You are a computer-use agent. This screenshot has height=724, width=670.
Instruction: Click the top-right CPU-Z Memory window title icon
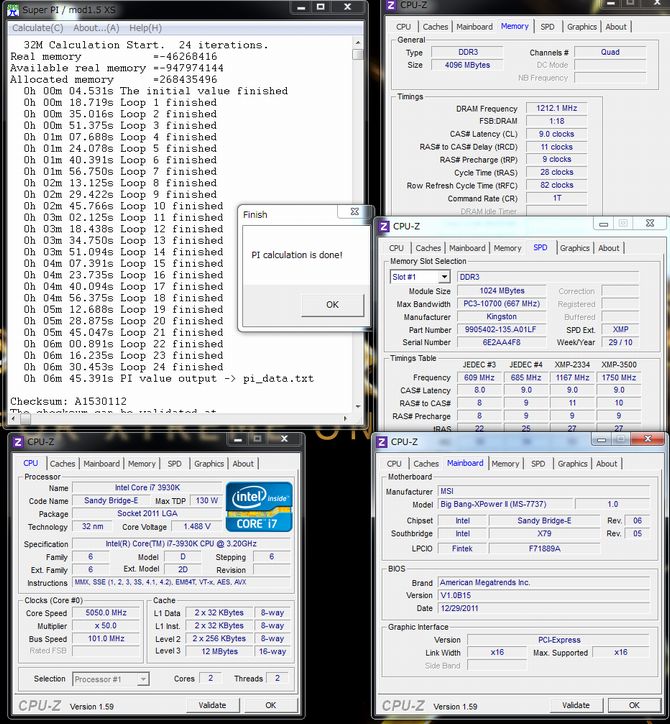click(x=391, y=5)
